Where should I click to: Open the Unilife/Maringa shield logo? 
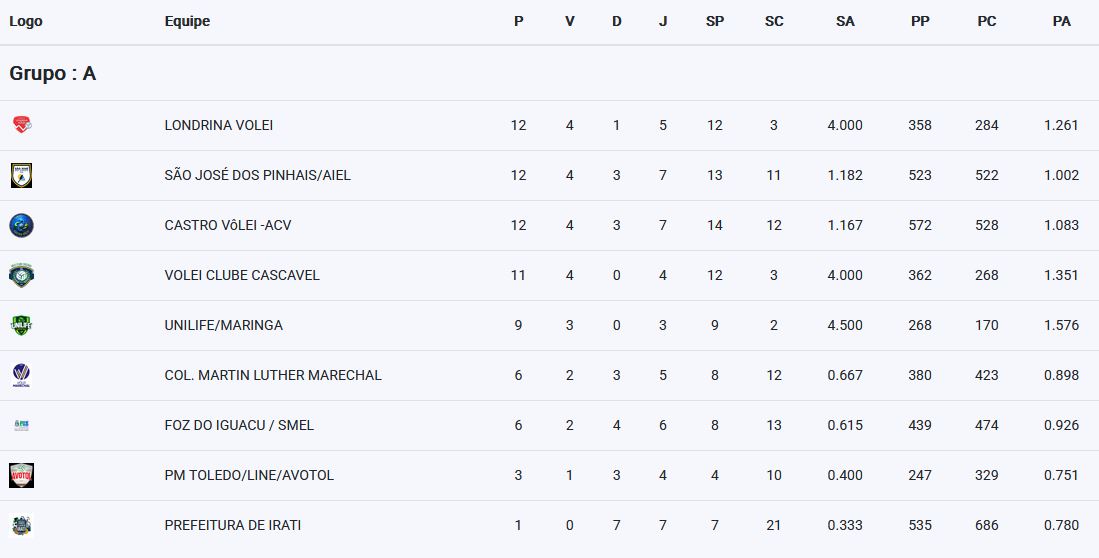[x=22, y=325]
